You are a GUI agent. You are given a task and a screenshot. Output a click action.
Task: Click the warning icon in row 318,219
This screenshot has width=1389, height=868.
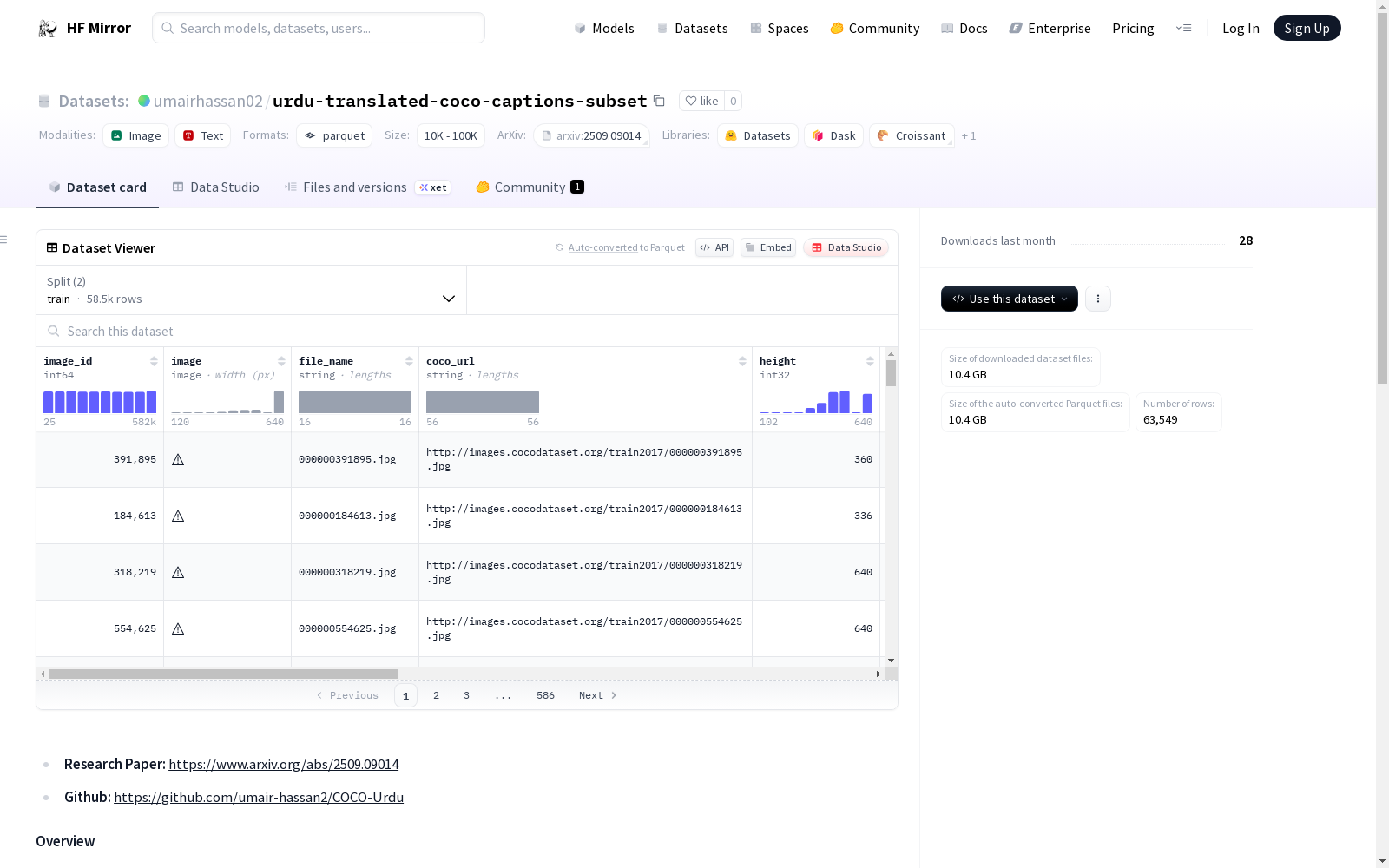click(x=178, y=572)
